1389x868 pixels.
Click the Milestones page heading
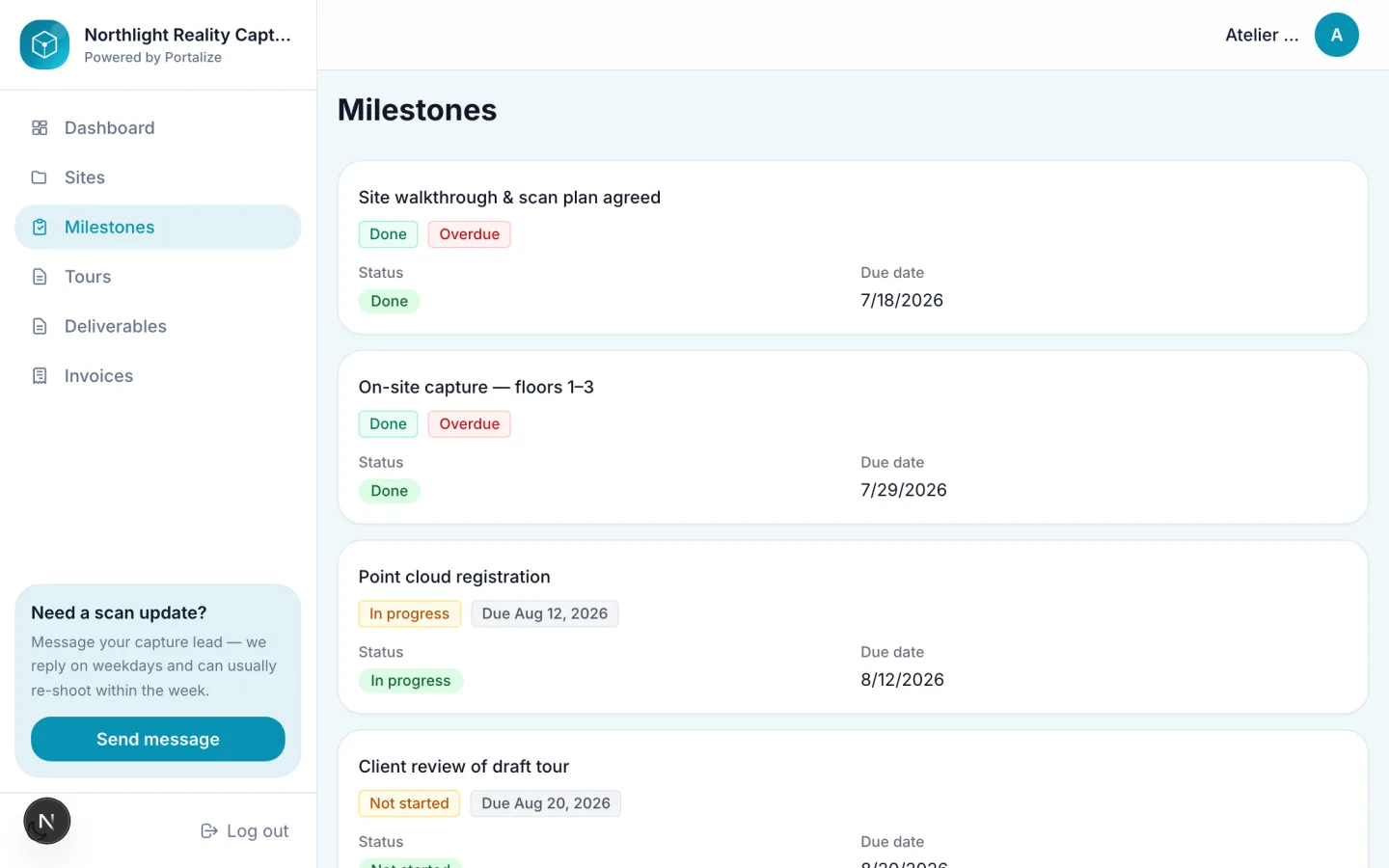coord(418,110)
